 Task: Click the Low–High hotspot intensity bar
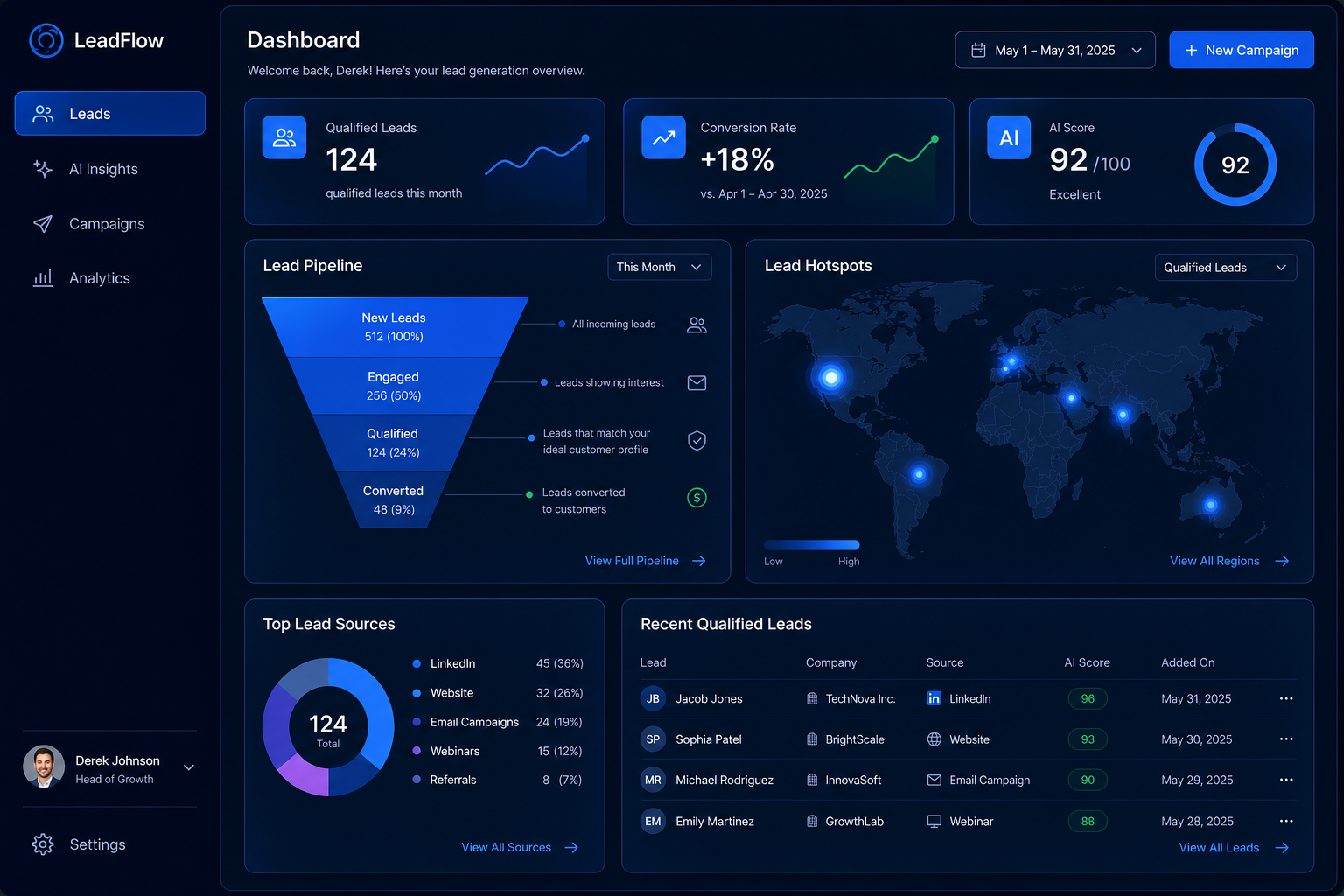[812, 545]
